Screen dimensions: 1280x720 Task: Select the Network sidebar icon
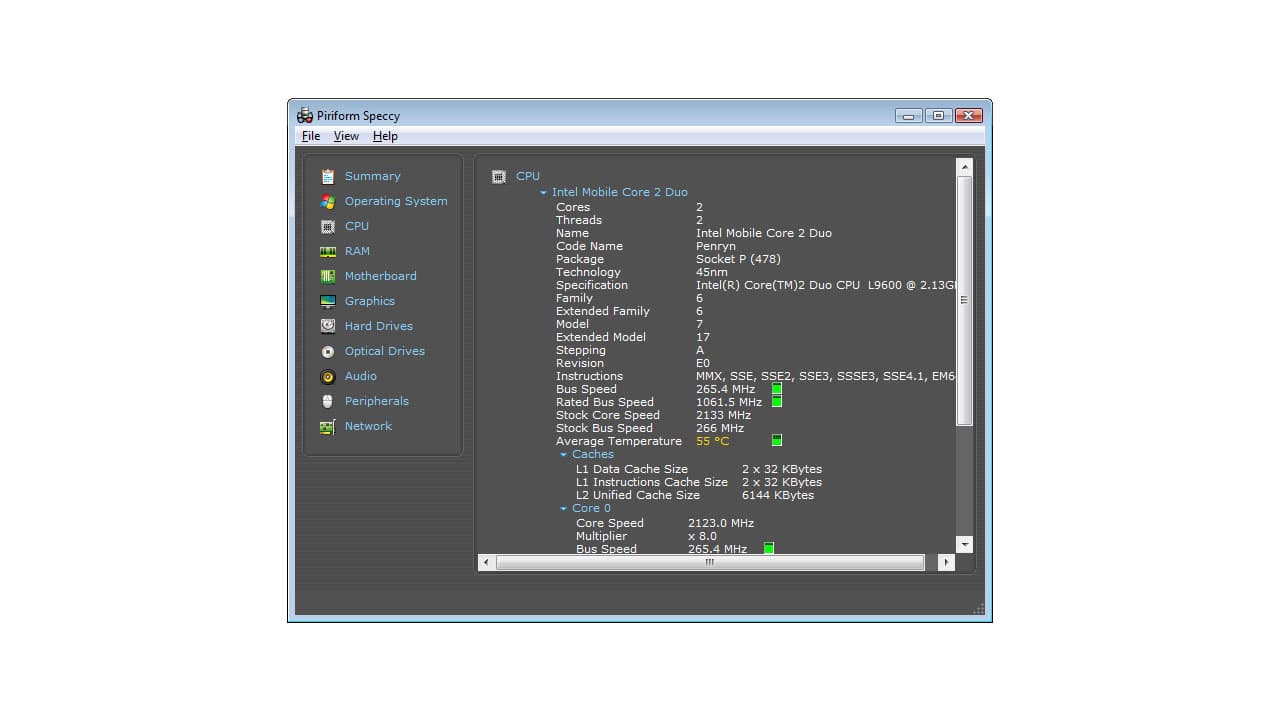point(329,426)
